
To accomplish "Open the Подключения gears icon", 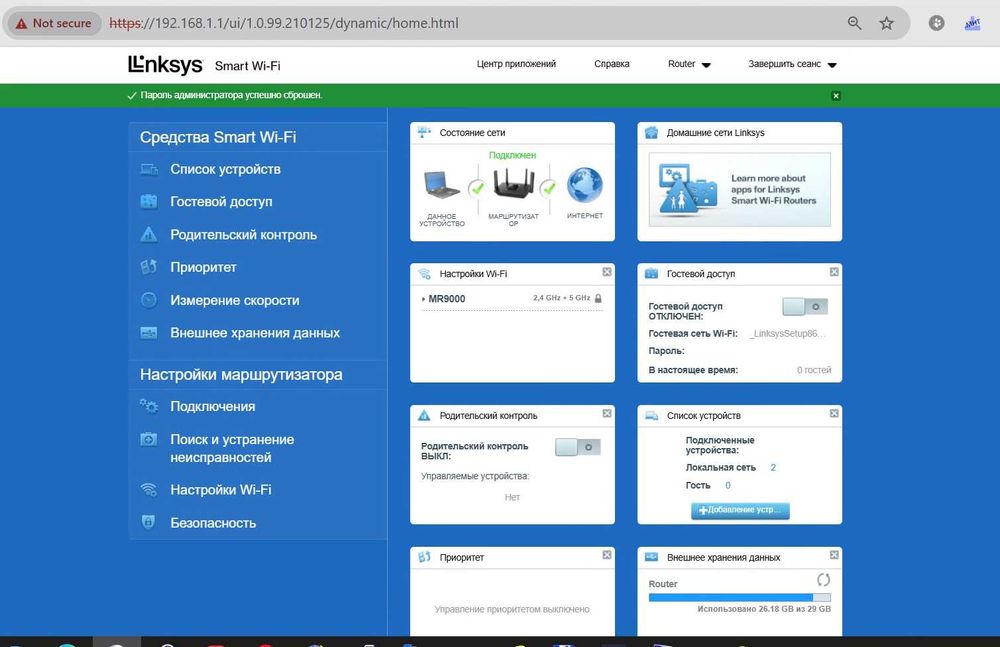I will pos(149,406).
